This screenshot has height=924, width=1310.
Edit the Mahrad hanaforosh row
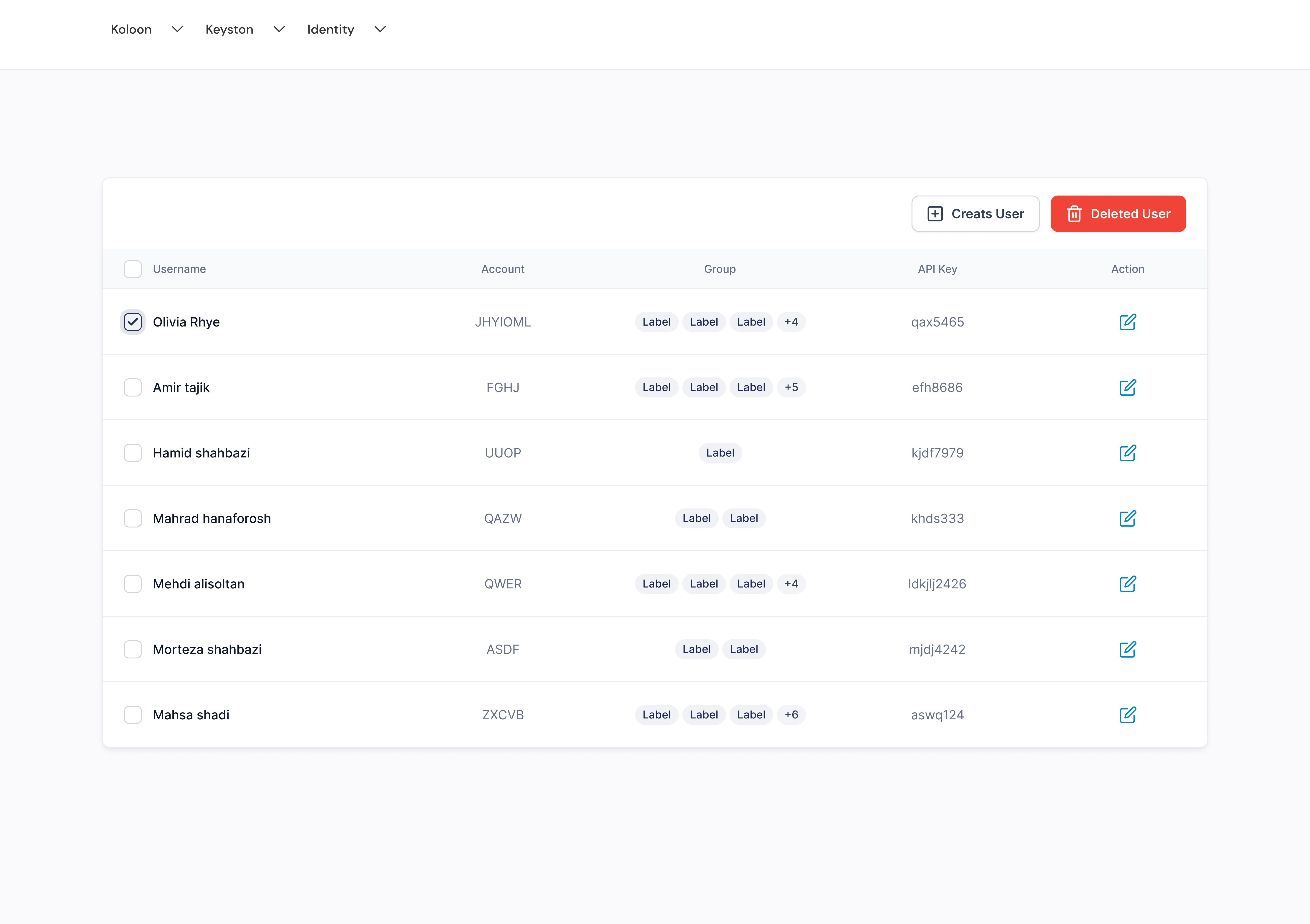tap(1127, 518)
